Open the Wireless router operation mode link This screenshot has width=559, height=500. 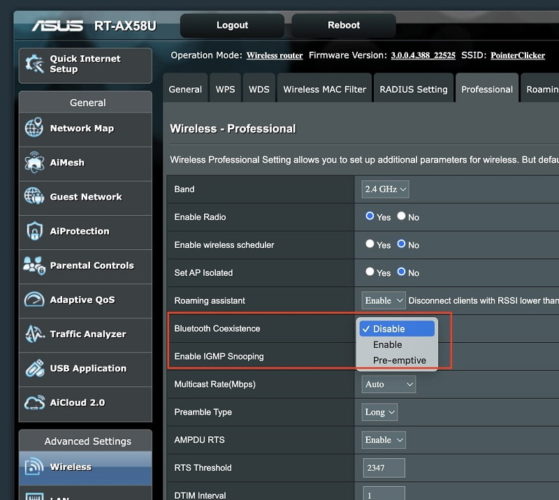[275, 56]
